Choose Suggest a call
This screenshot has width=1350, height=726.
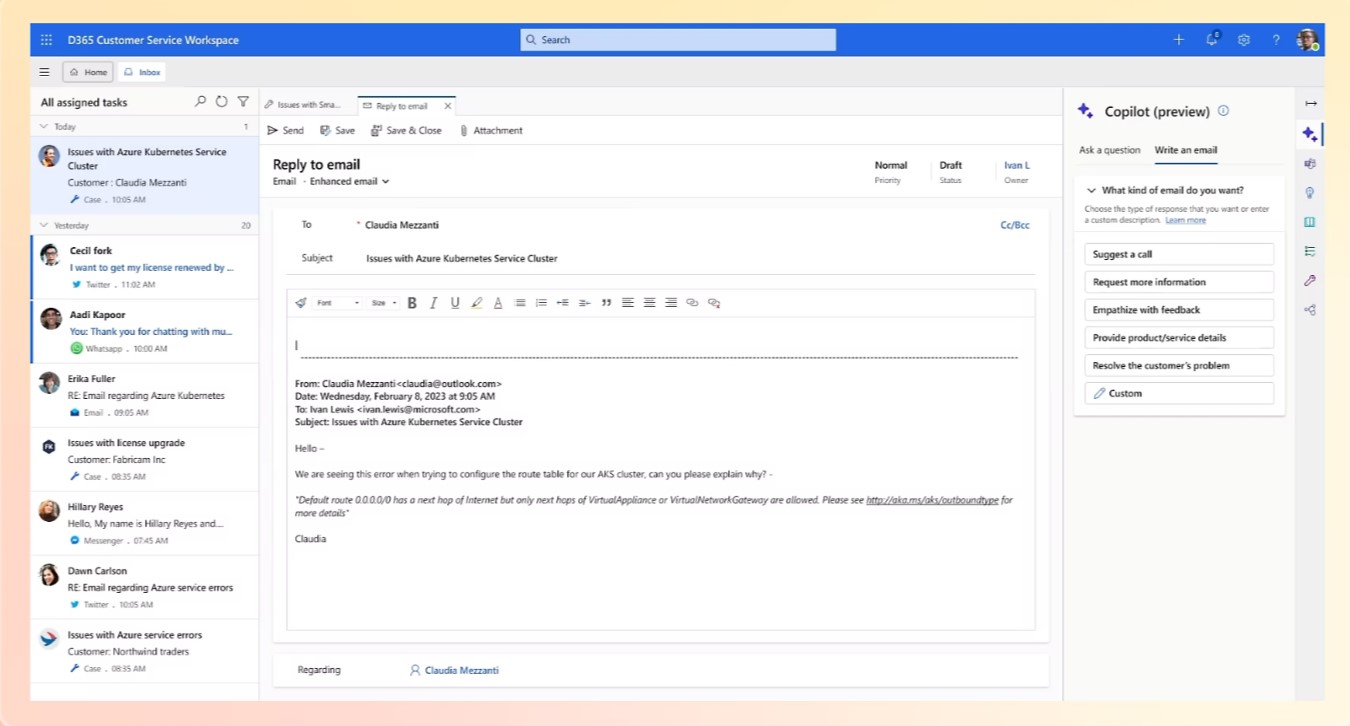click(1179, 254)
